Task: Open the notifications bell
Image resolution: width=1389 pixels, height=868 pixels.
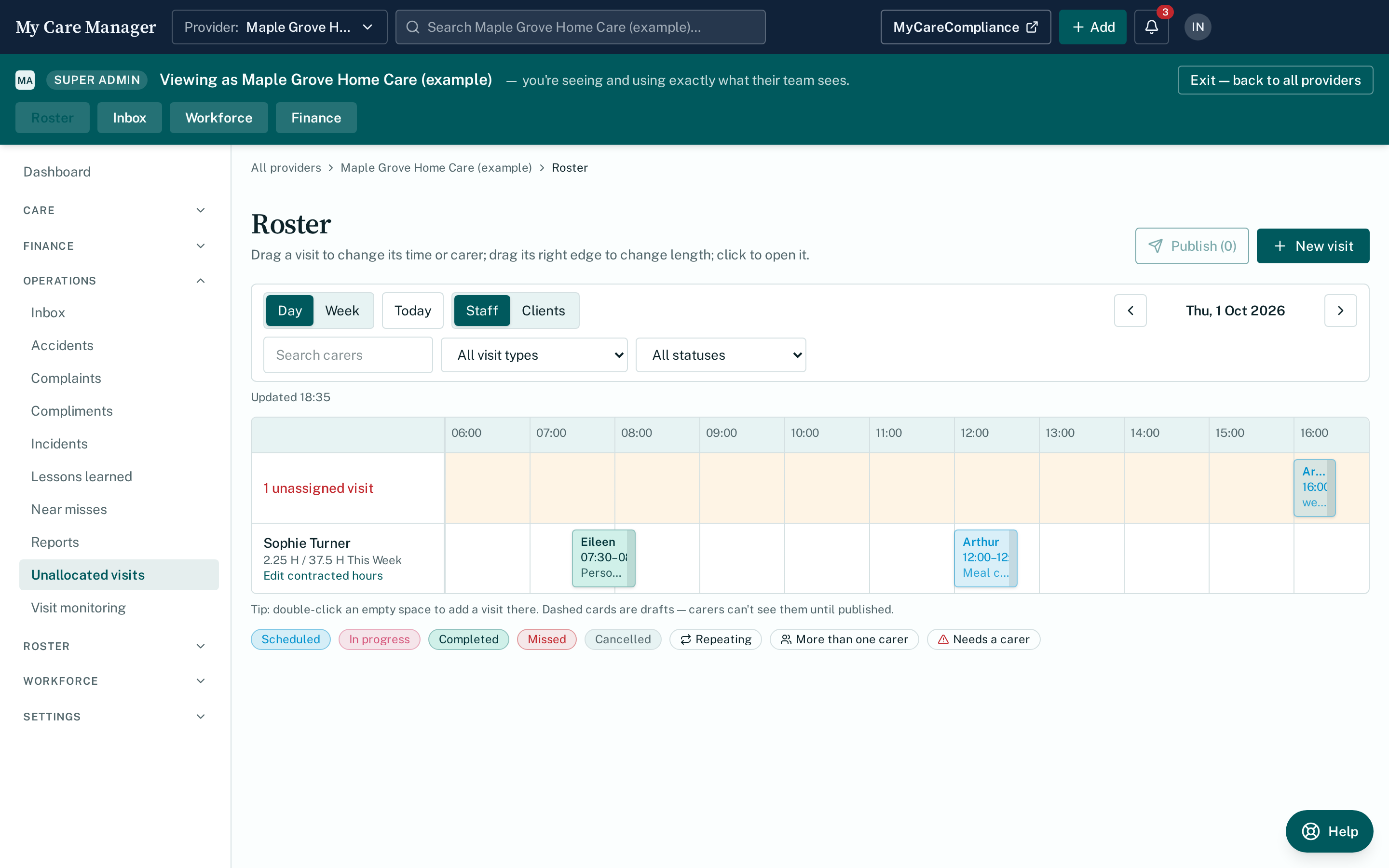Action: [x=1151, y=27]
